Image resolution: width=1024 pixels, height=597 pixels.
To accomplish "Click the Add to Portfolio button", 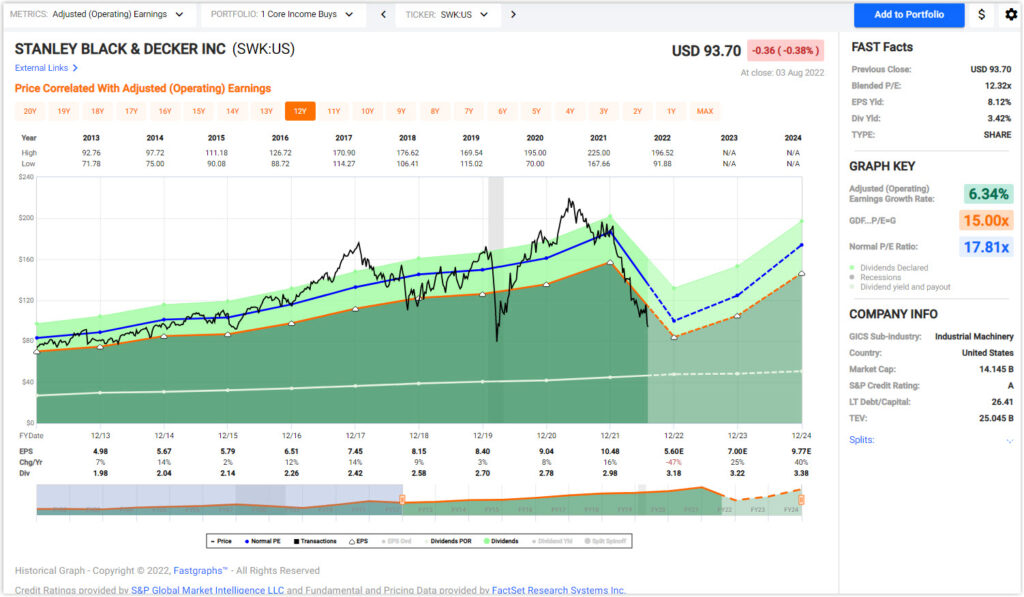I will point(908,14).
